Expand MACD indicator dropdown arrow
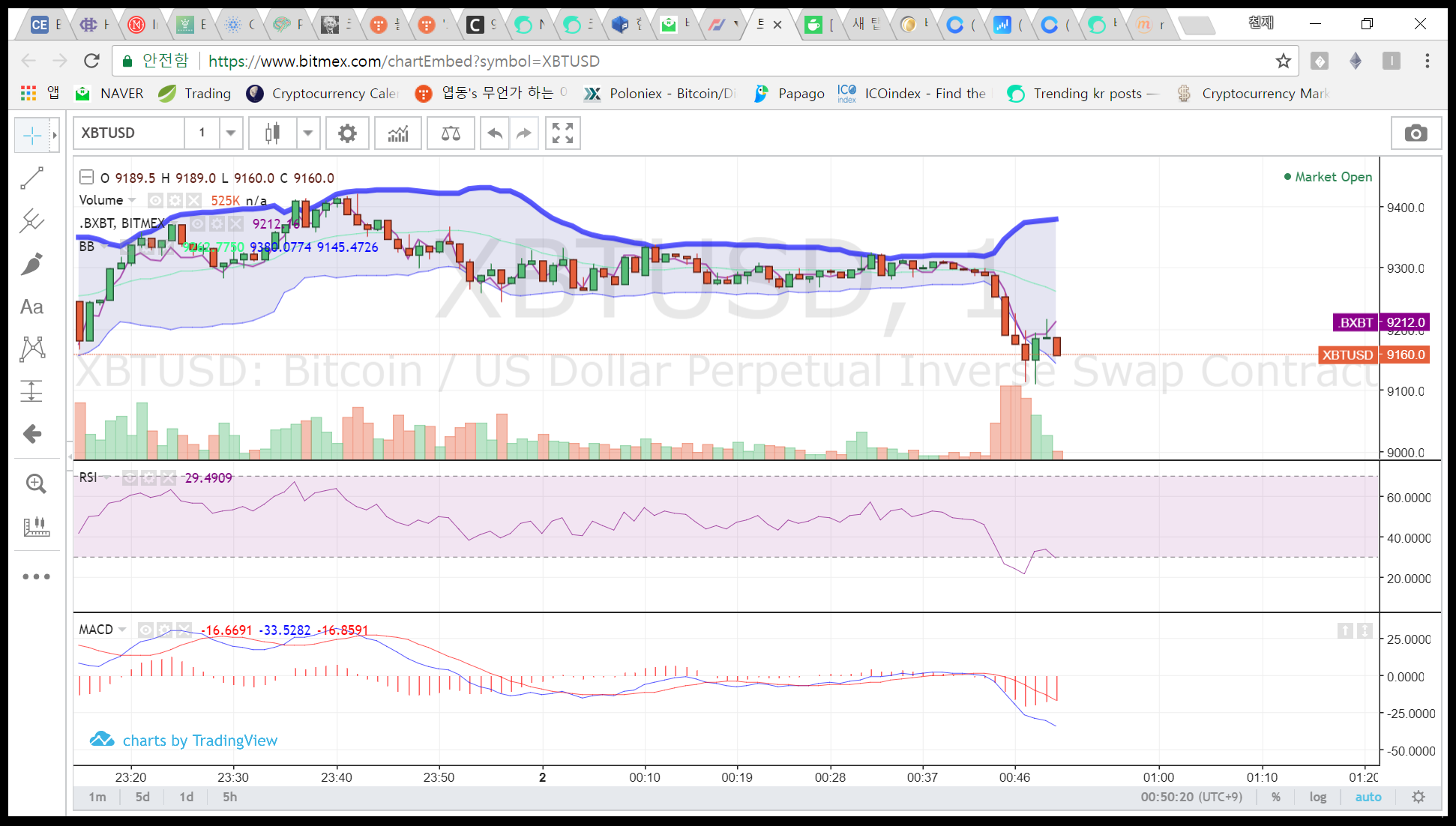Viewport: 1456px width, 826px height. (122, 630)
